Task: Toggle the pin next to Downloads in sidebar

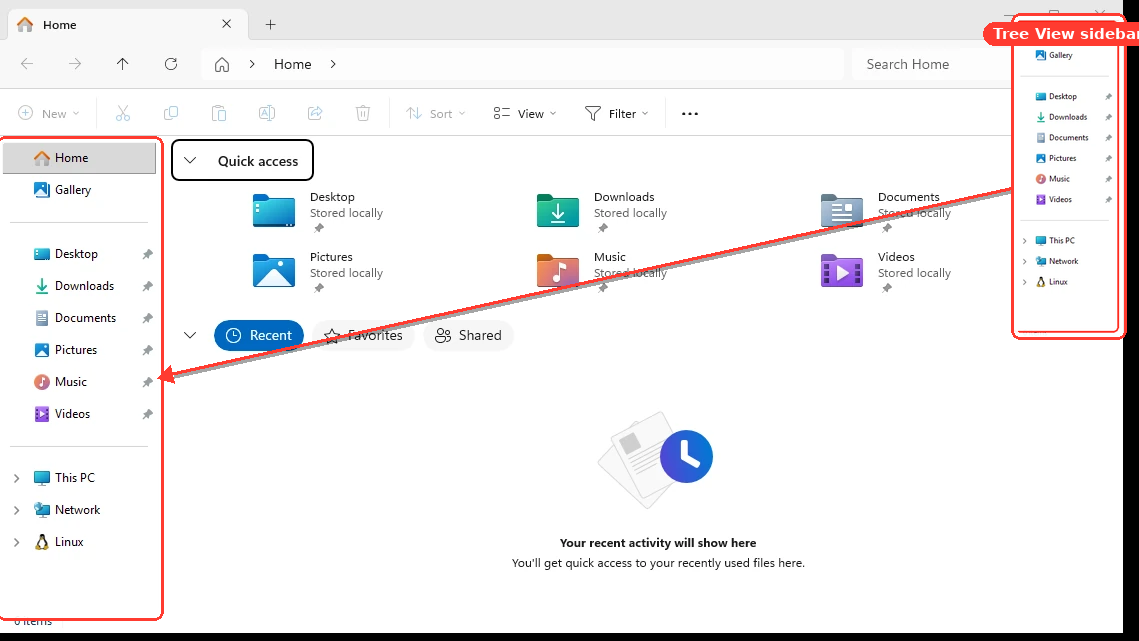Action: pos(147,286)
